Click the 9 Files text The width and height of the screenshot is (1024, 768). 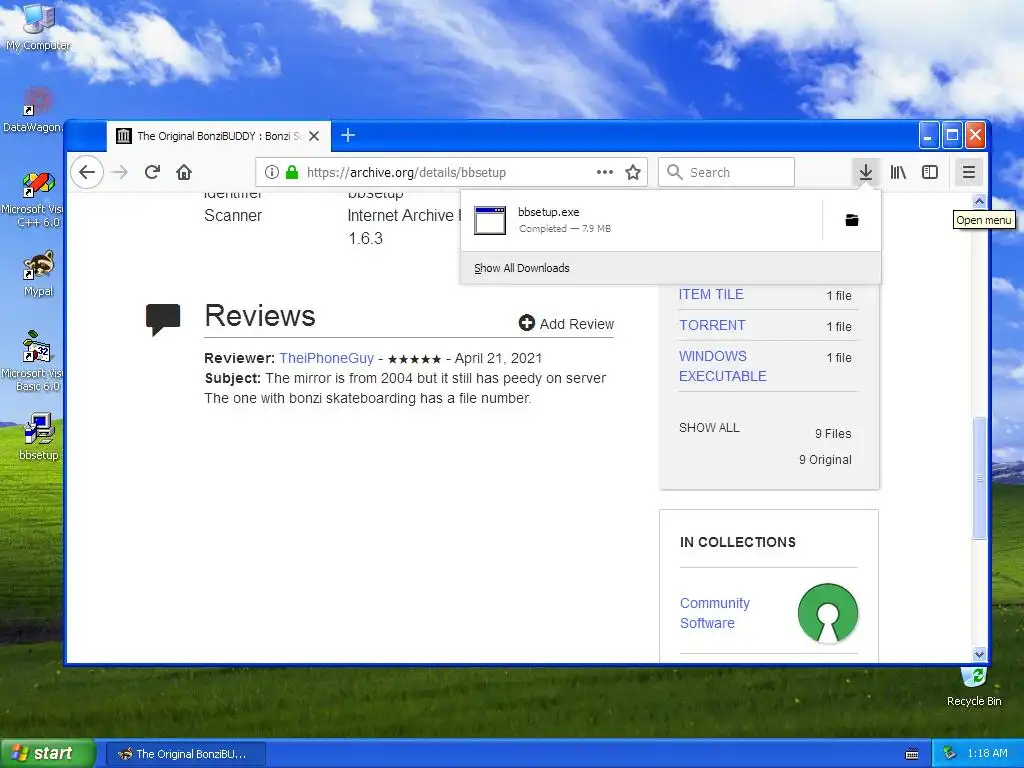(x=833, y=434)
